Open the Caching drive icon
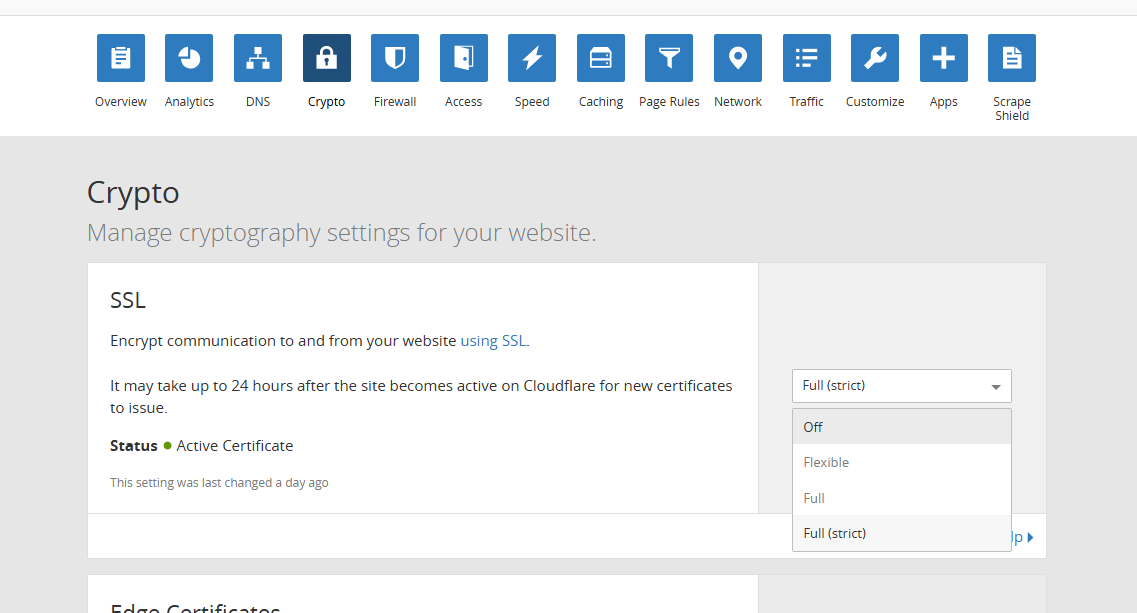The width and height of the screenshot is (1137, 613). pyautogui.click(x=601, y=58)
